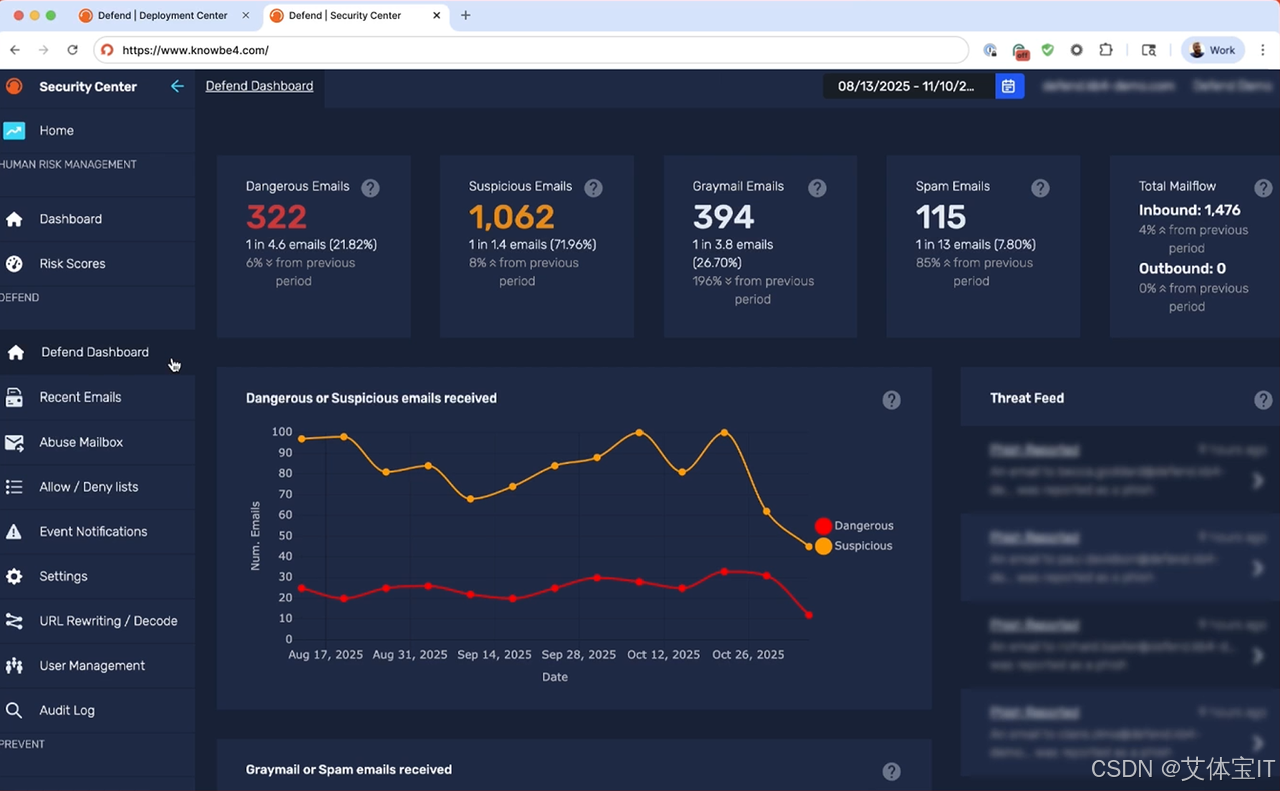
Task: Click the date range field 08/13/2025 - 11/10
Action: pos(909,86)
